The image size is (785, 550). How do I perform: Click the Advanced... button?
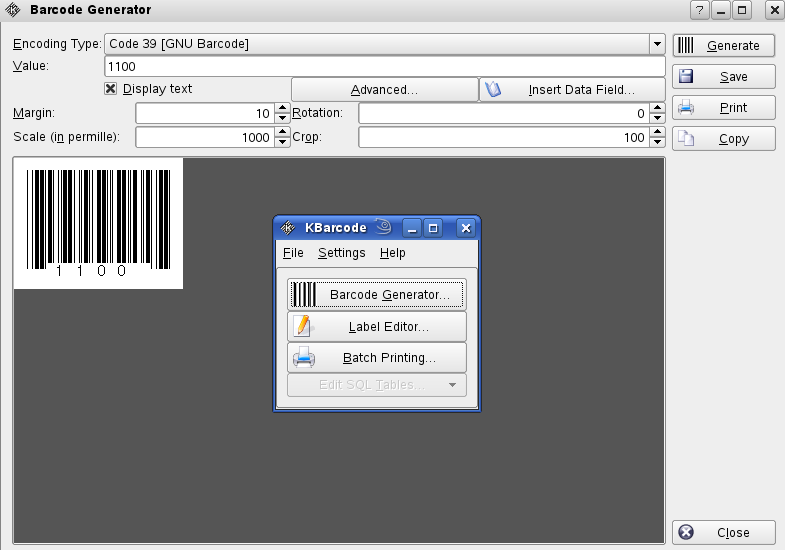click(x=384, y=90)
